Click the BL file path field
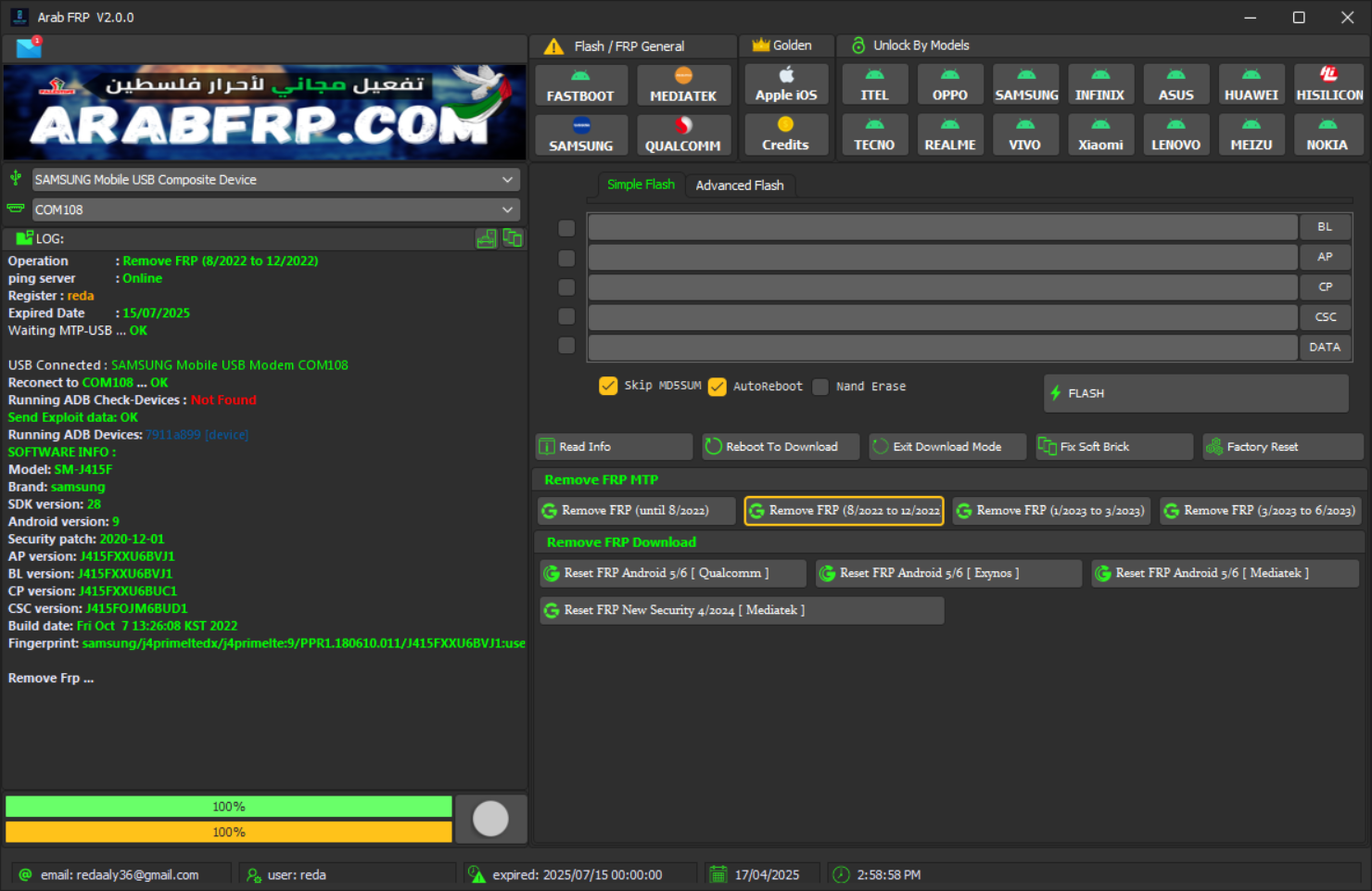This screenshot has height=891, width=1372. tap(943, 227)
